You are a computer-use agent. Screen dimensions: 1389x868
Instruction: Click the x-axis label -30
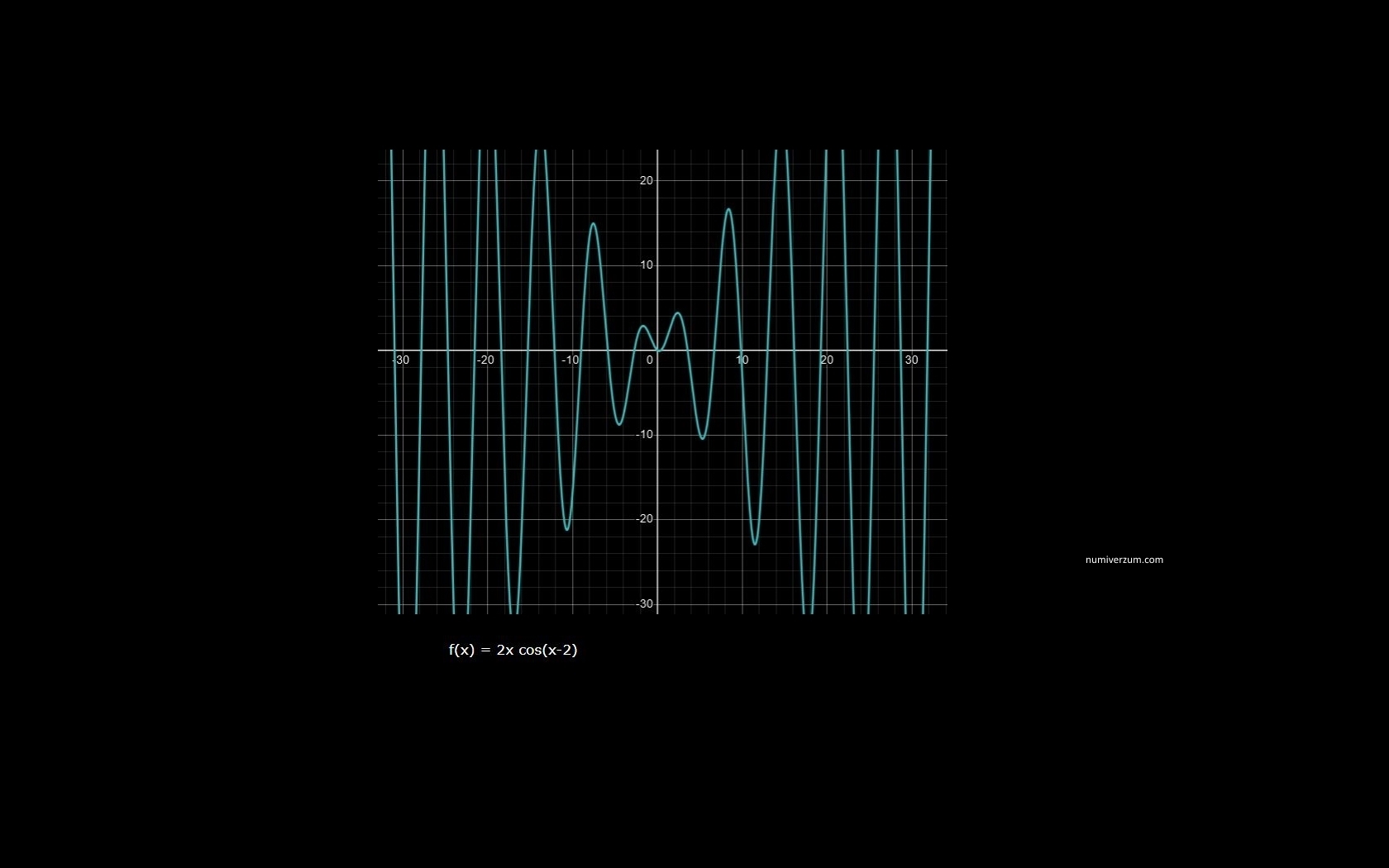tap(401, 360)
